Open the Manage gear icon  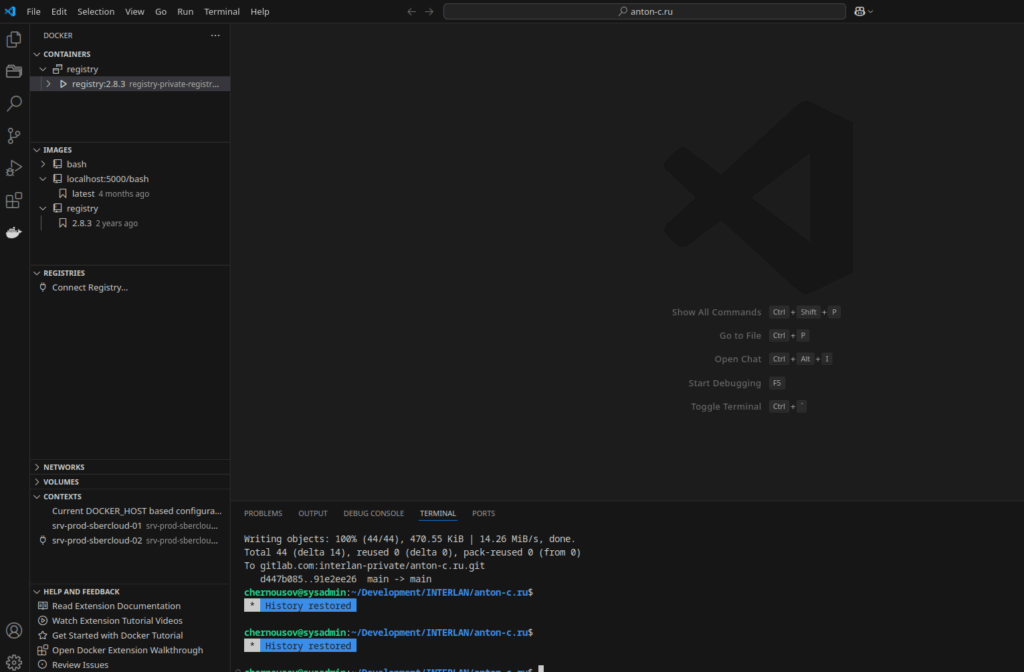click(x=14, y=661)
